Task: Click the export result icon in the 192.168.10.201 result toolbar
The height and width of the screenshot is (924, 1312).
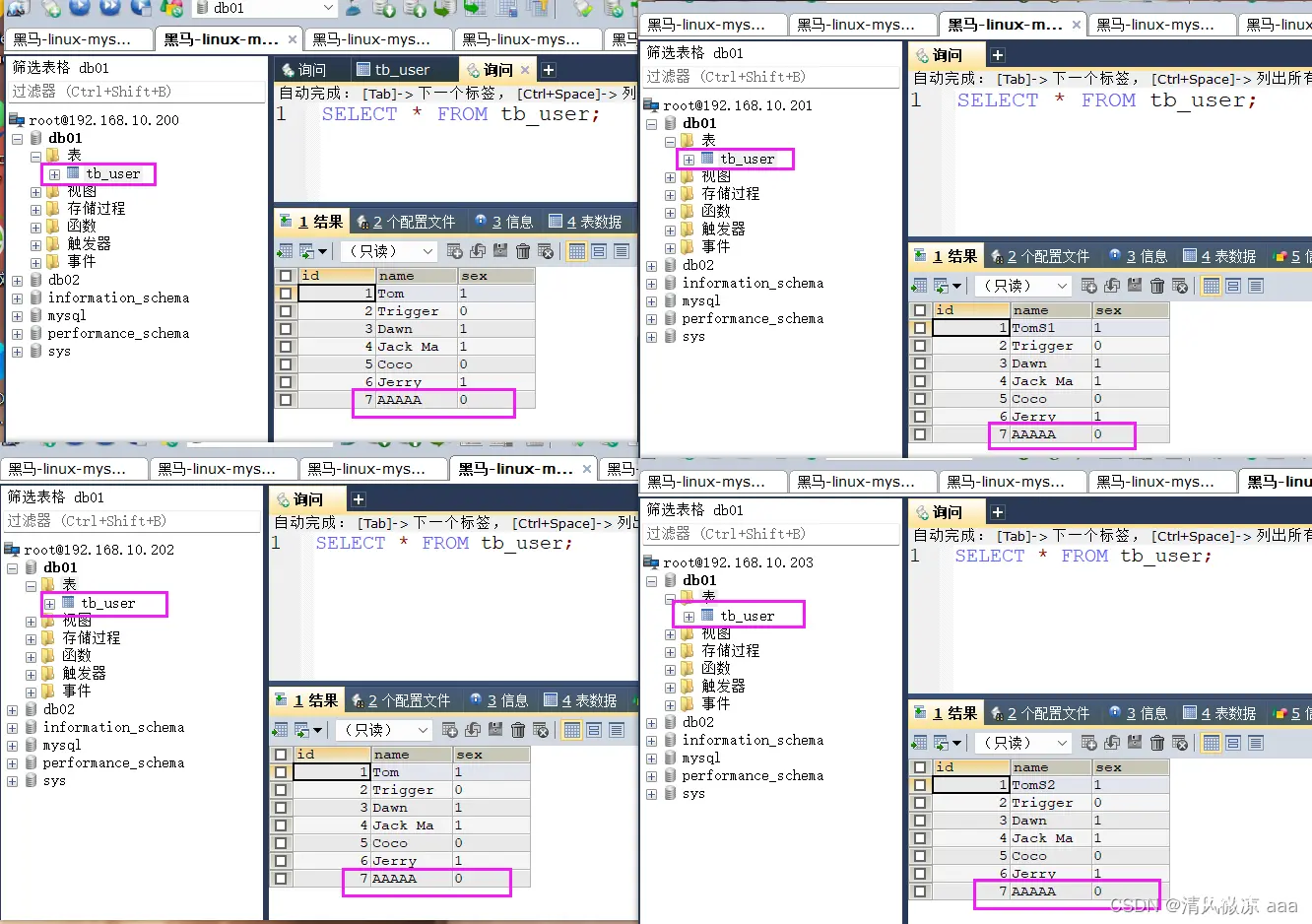Action: tap(919, 286)
